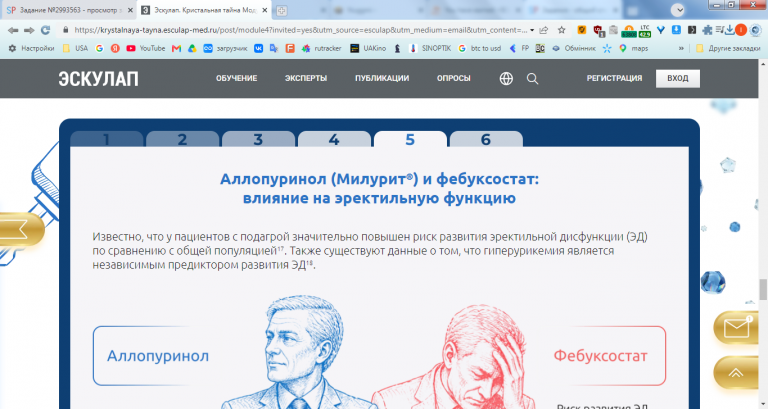Open a new browser tab
The width and height of the screenshot is (768, 409).
[281, 10]
